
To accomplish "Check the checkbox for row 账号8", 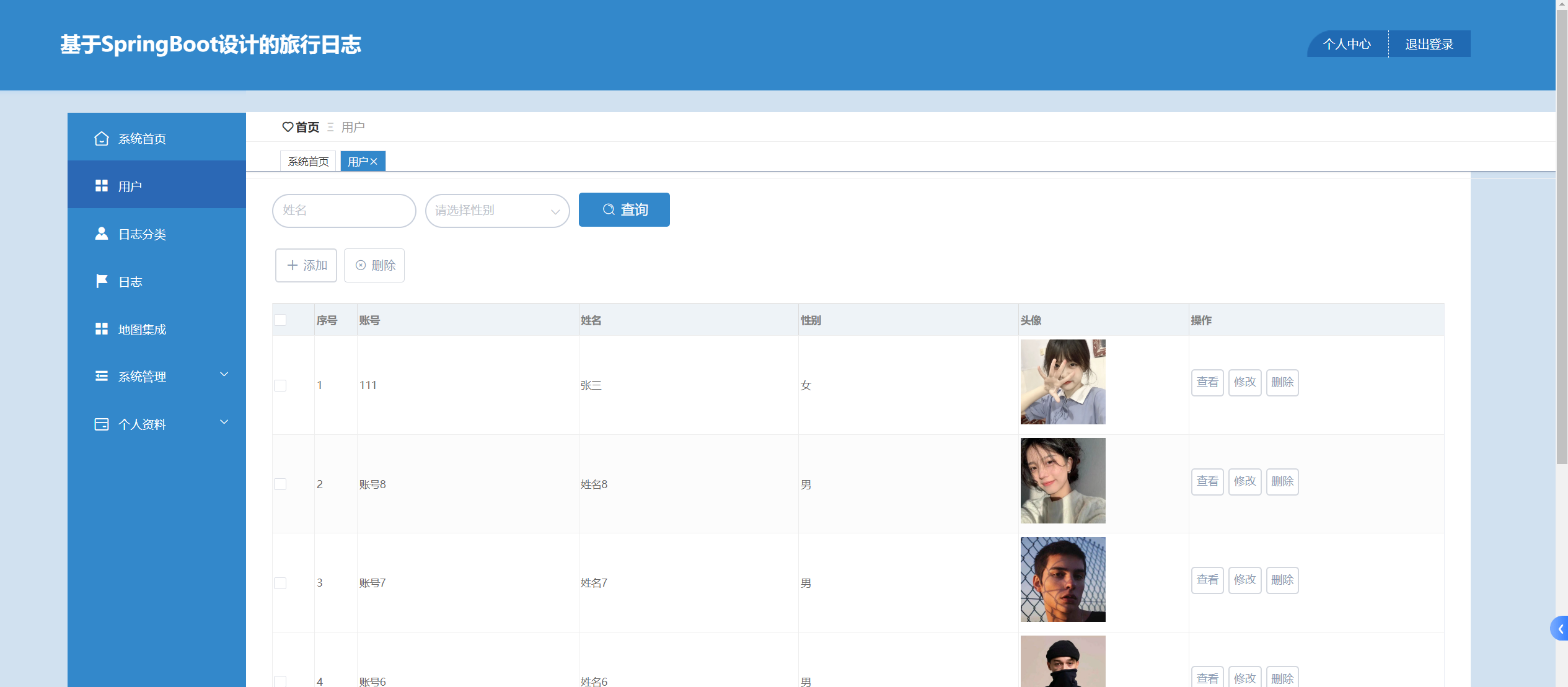I will coord(280,484).
